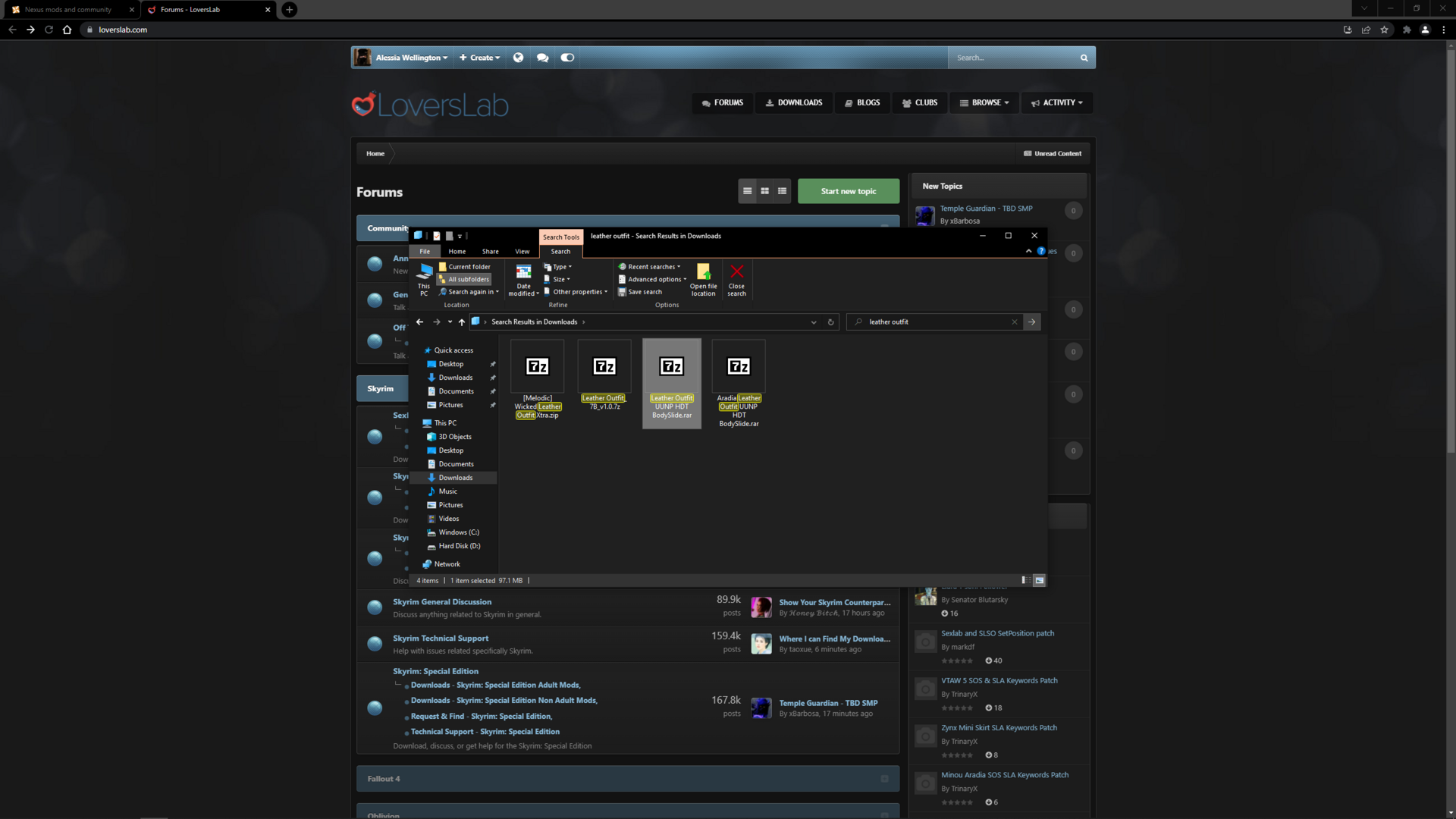Select forum grid view icon
Viewport: 1456px width, 819px height.
(x=764, y=191)
